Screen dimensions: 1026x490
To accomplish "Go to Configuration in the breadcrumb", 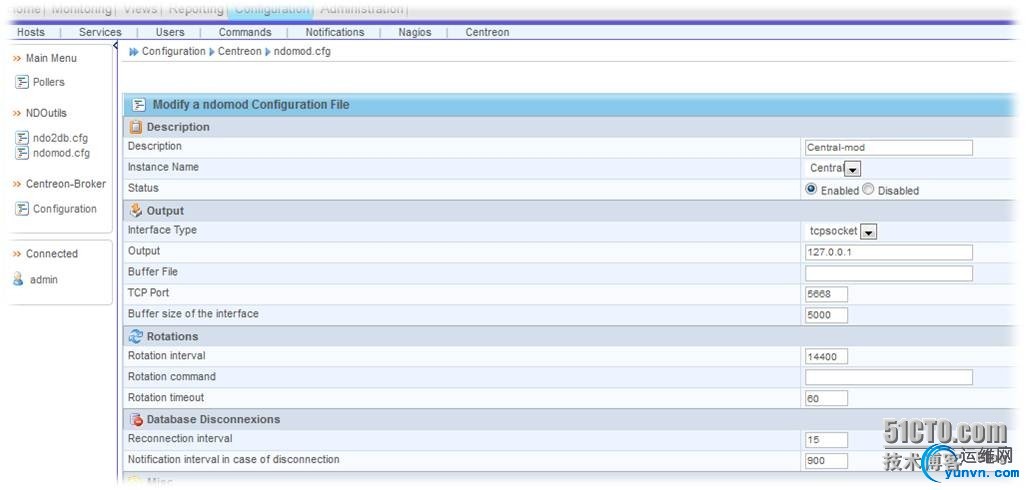I will tap(173, 51).
